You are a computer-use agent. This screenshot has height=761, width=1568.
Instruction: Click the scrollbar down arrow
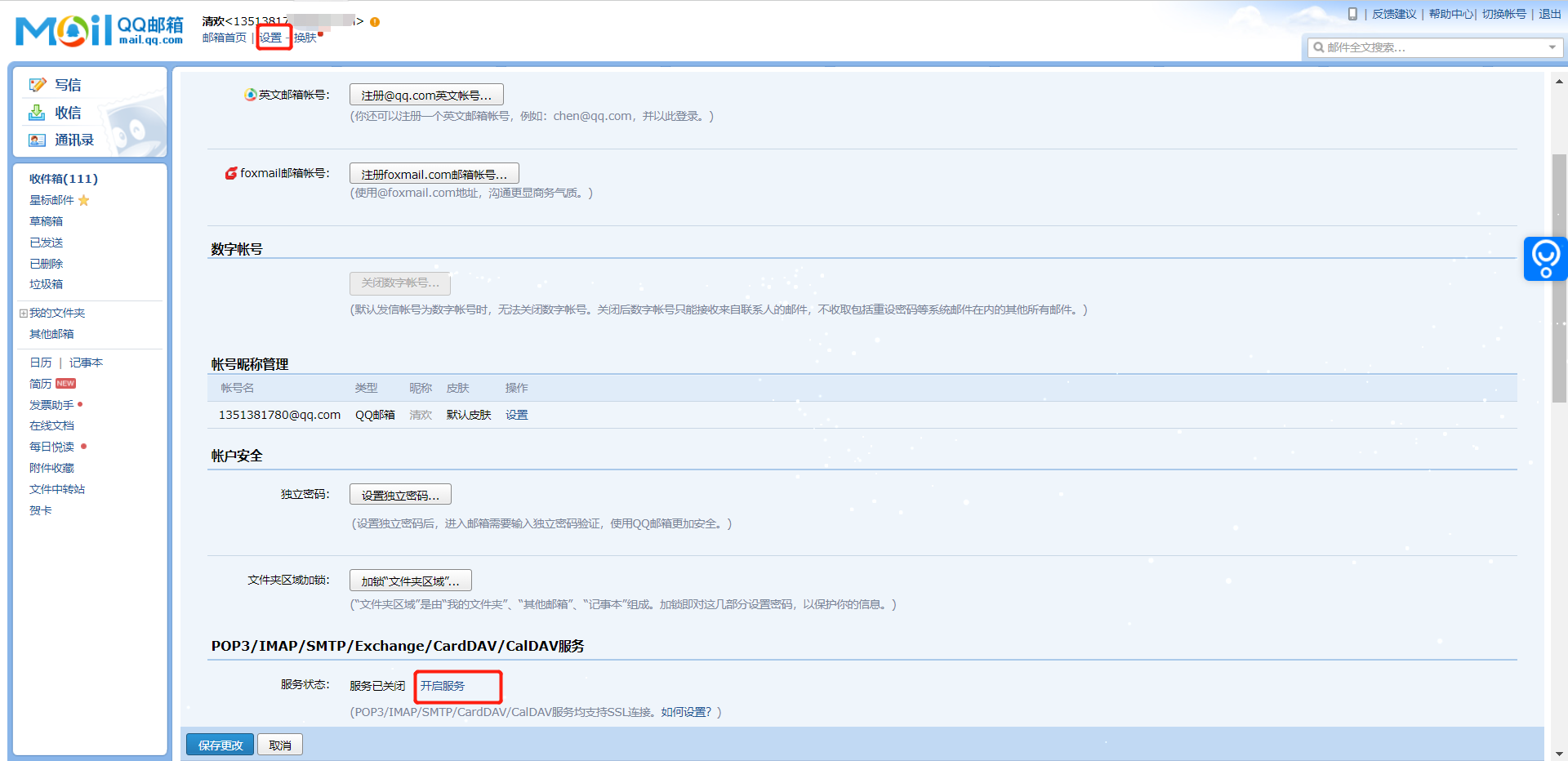click(1559, 753)
